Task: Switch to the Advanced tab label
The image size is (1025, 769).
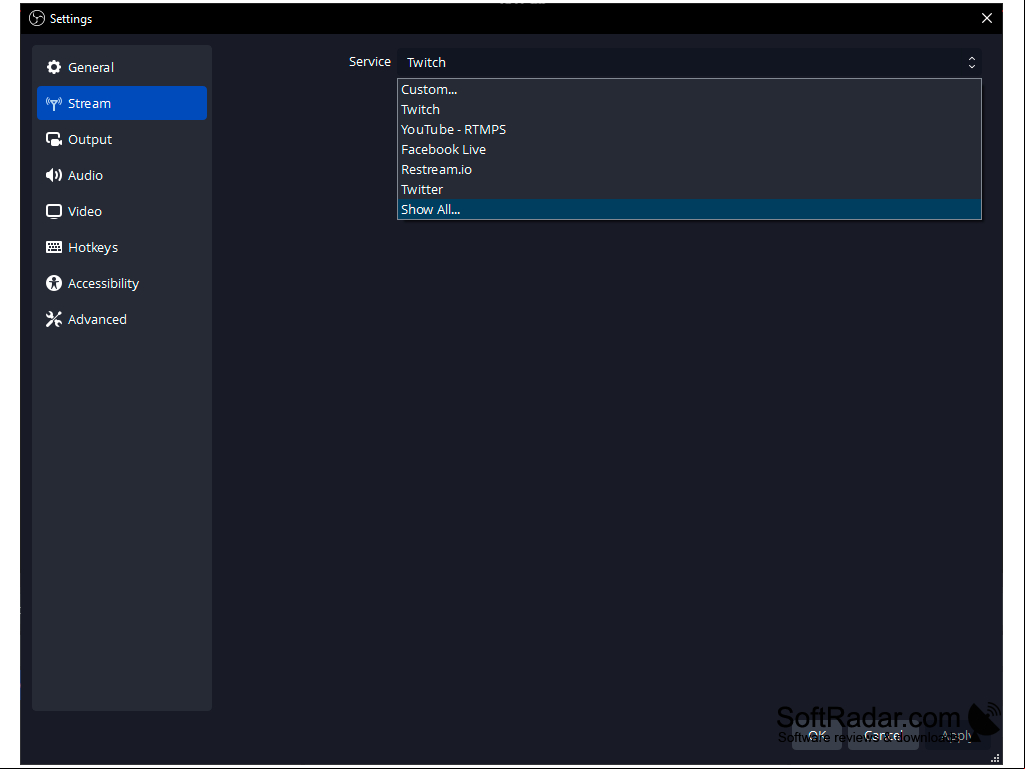Action: click(97, 319)
